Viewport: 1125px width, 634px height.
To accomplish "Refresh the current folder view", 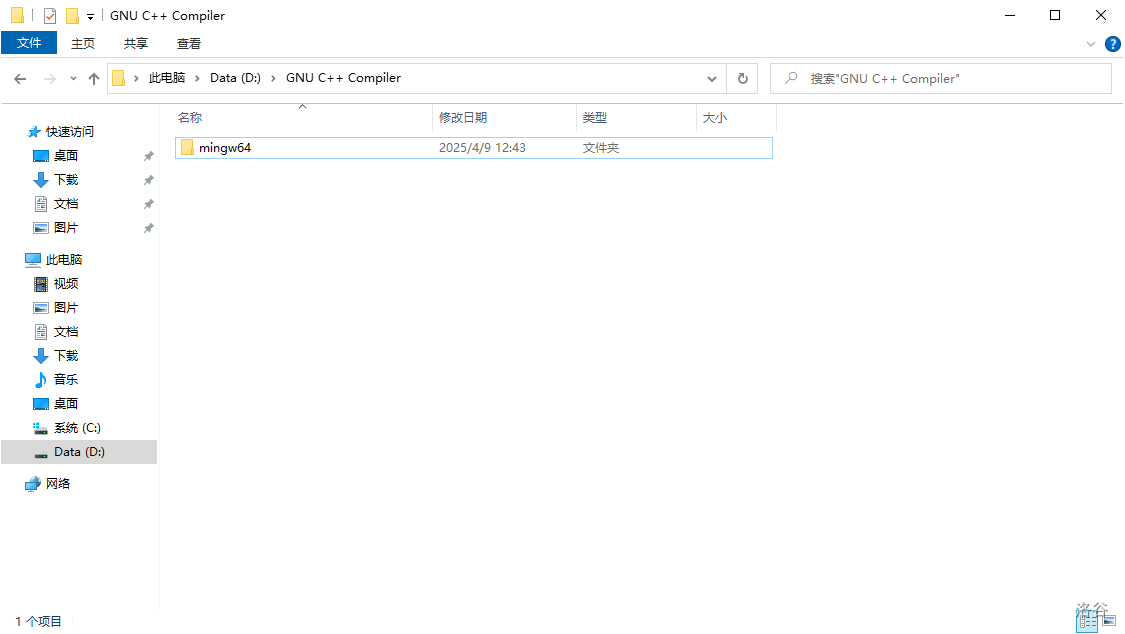I will 742,79.
